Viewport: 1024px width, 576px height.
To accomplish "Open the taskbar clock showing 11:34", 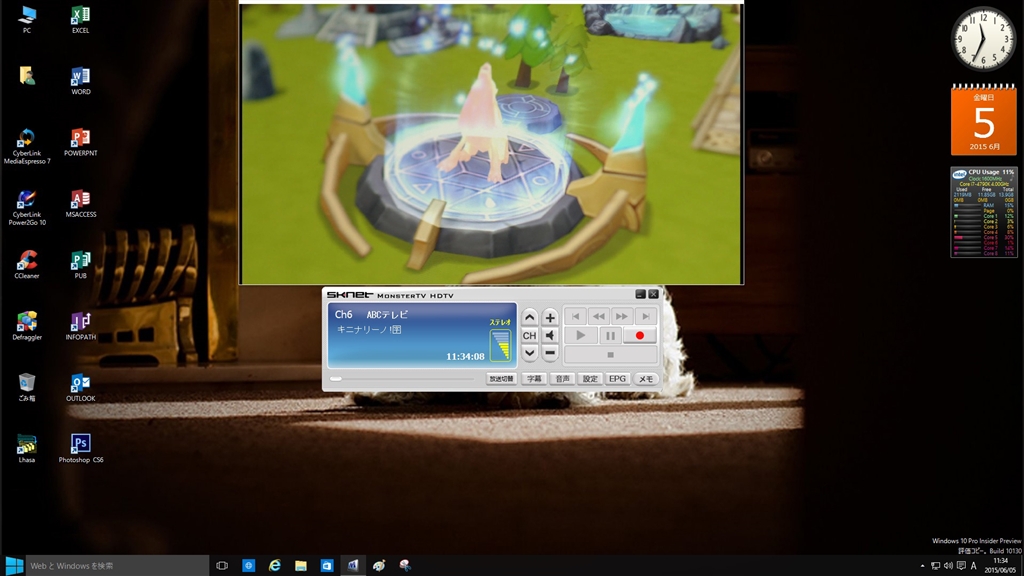I will 1000,566.
